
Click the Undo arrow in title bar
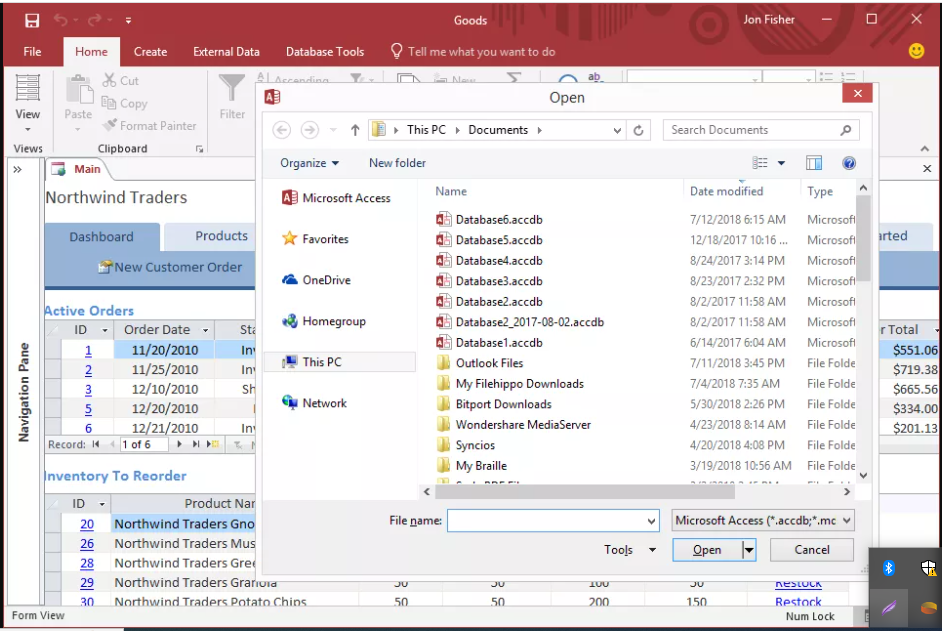click(61, 20)
